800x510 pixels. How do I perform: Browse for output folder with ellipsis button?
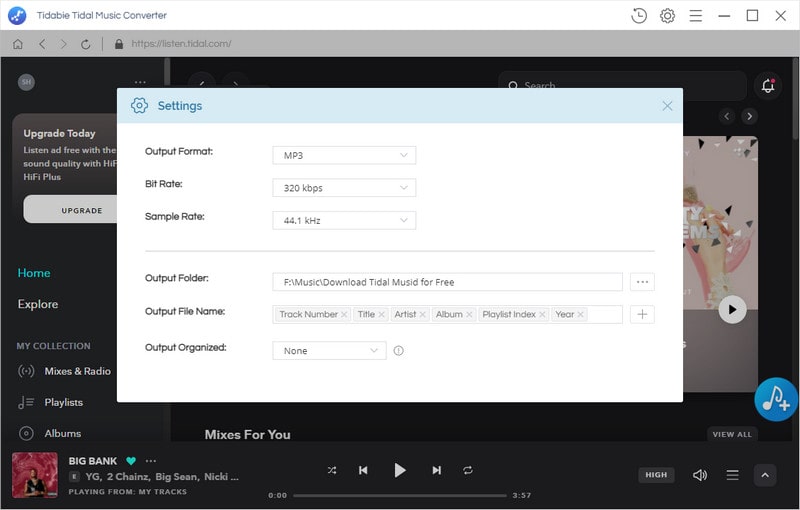[642, 282]
